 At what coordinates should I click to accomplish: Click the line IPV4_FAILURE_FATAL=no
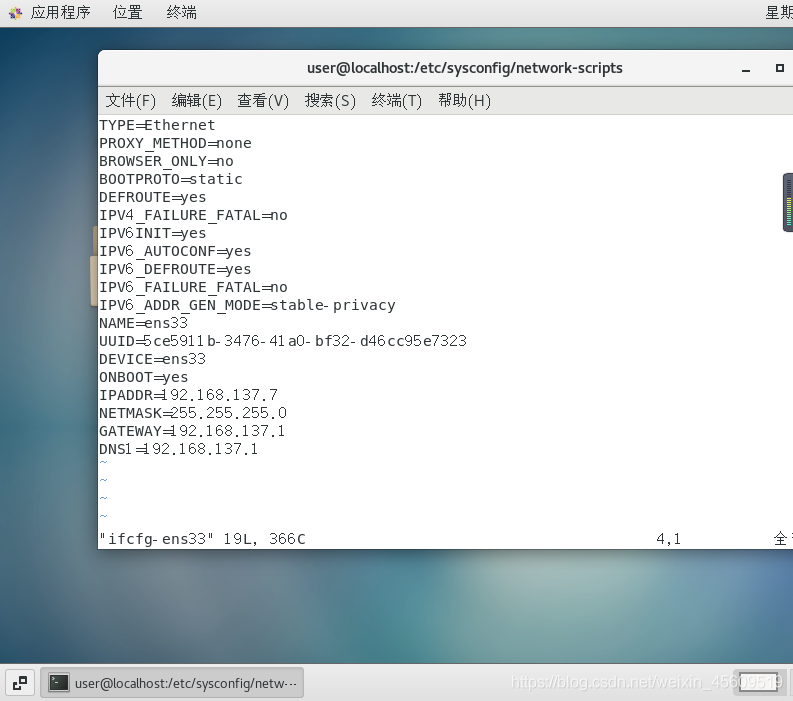(x=193, y=215)
